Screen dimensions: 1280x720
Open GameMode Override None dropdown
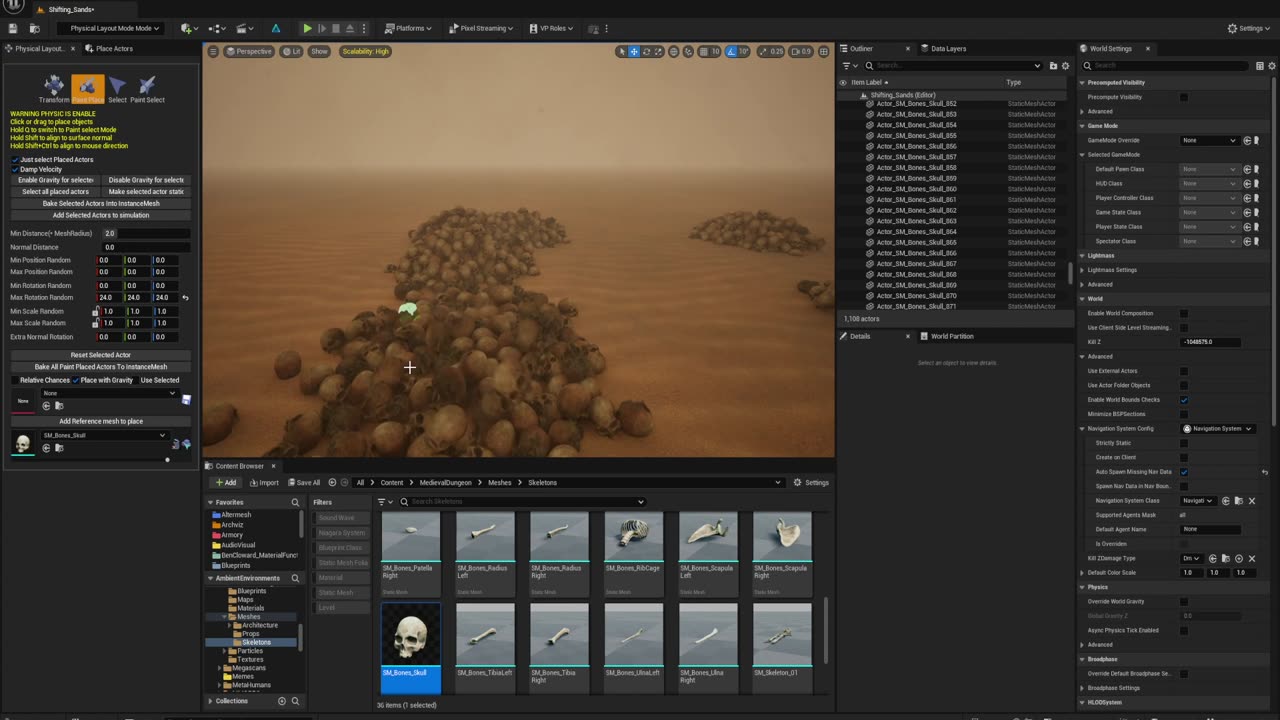(x=1209, y=141)
